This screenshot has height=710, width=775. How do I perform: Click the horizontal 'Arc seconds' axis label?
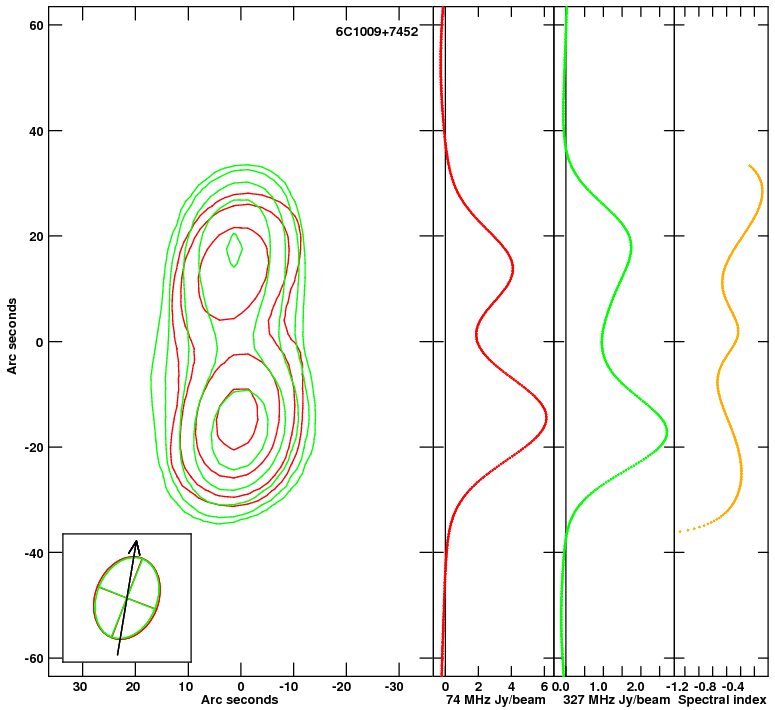[239, 700]
